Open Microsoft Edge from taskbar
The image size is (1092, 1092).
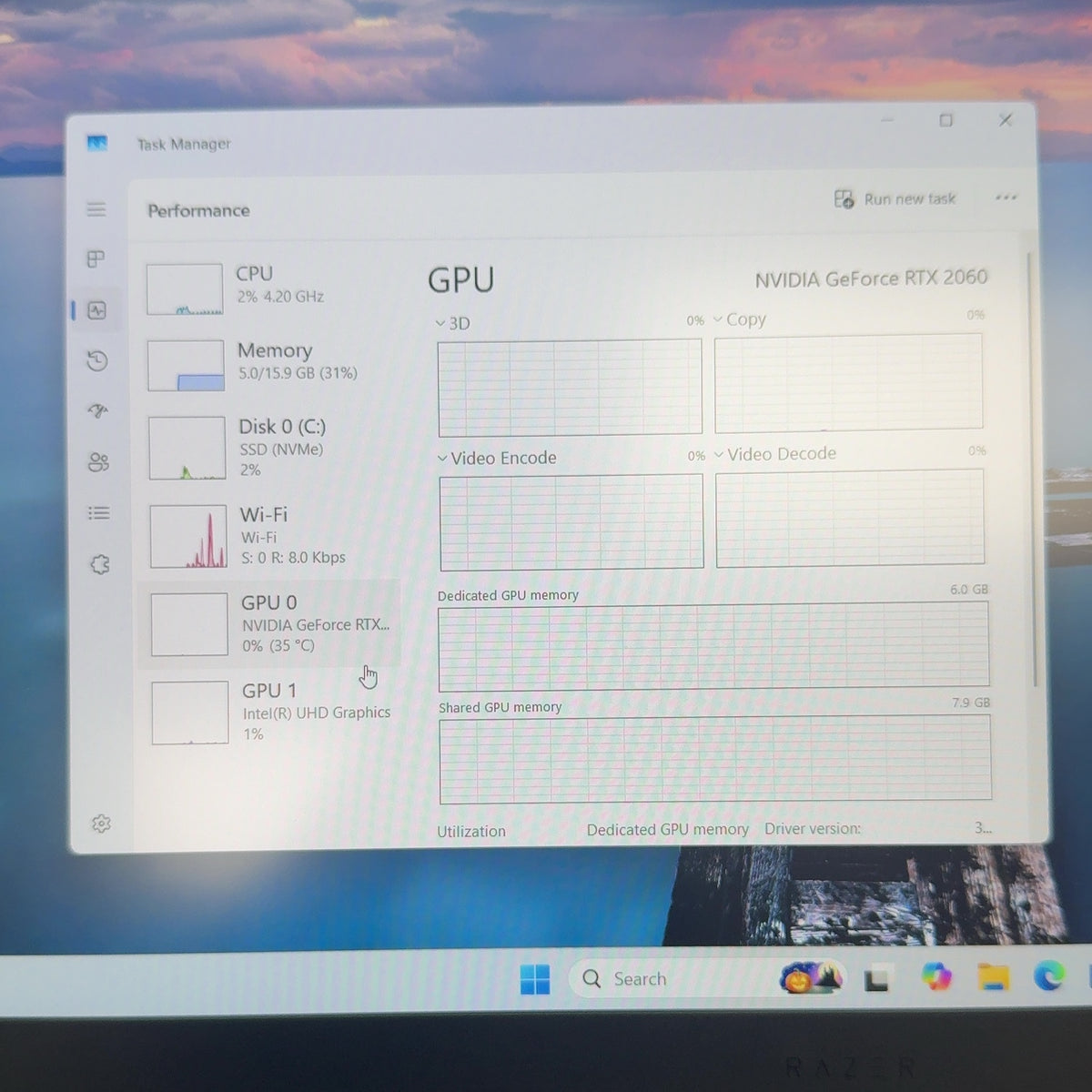[x=1049, y=976]
